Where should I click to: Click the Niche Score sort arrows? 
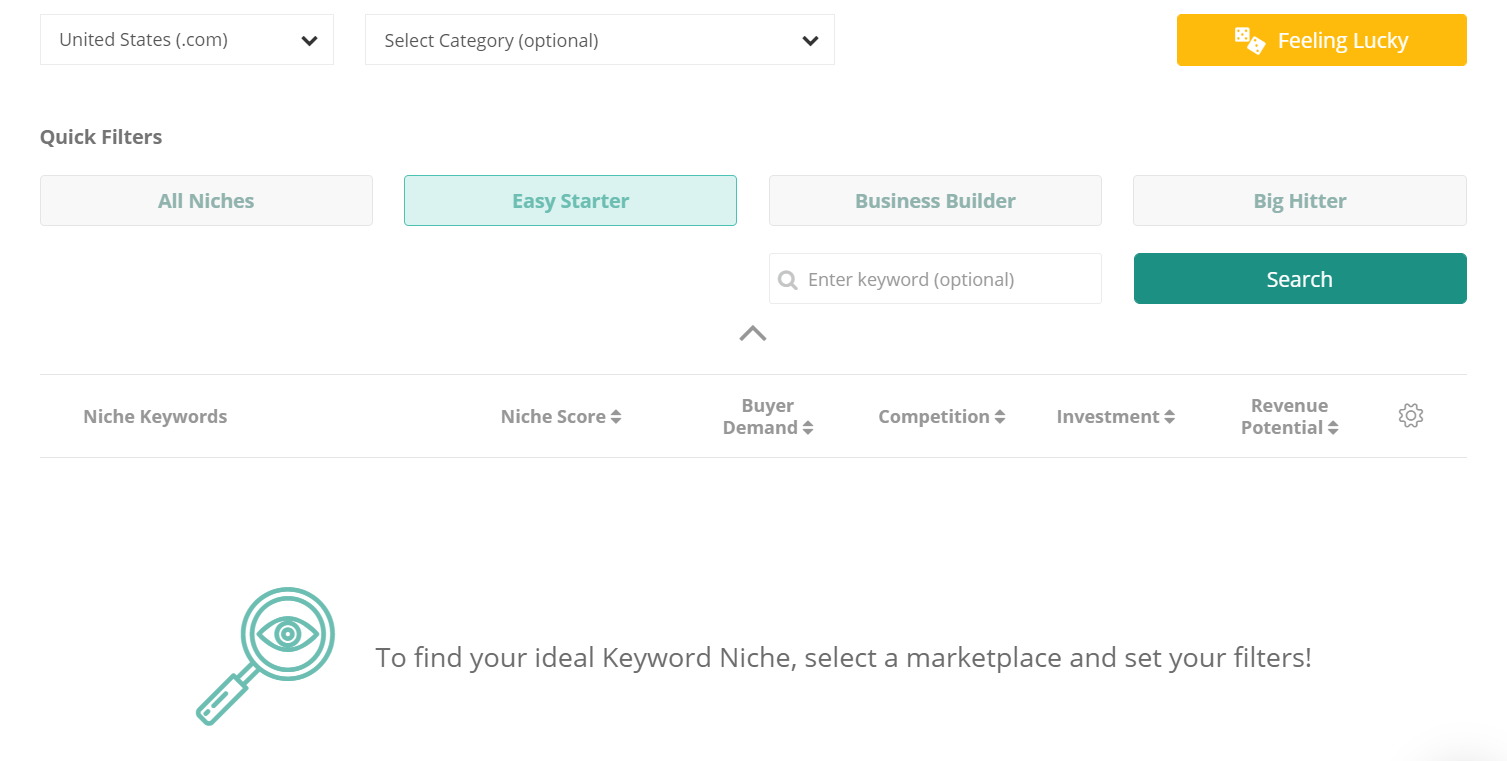tap(616, 417)
